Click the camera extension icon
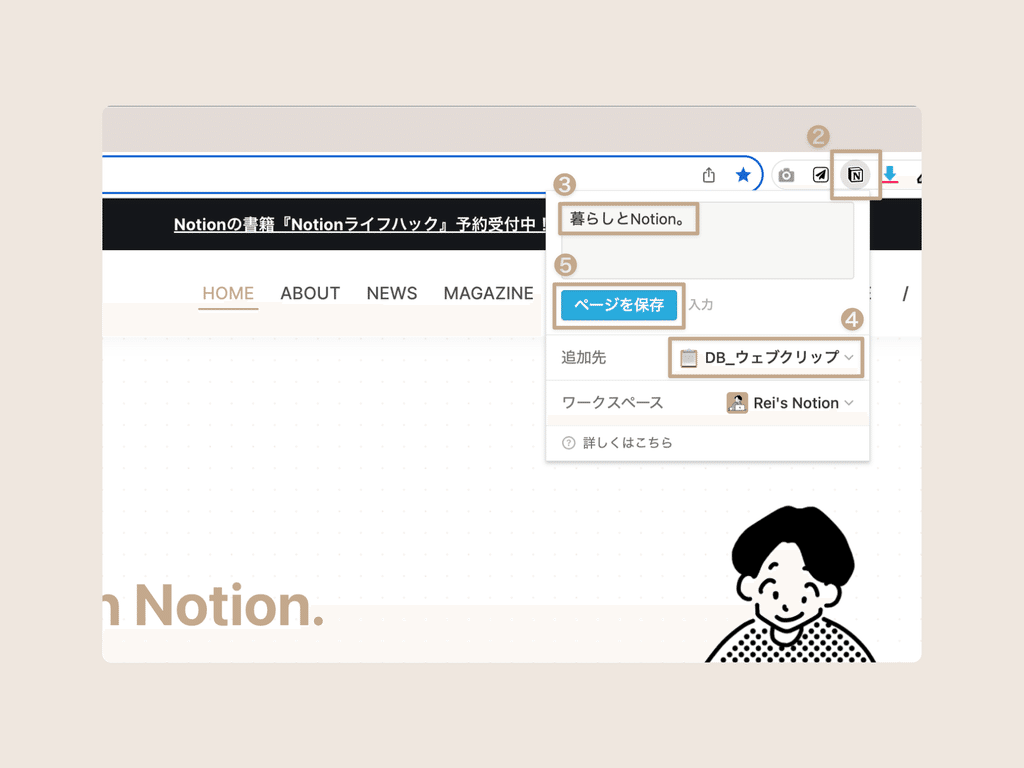 point(786,175)
